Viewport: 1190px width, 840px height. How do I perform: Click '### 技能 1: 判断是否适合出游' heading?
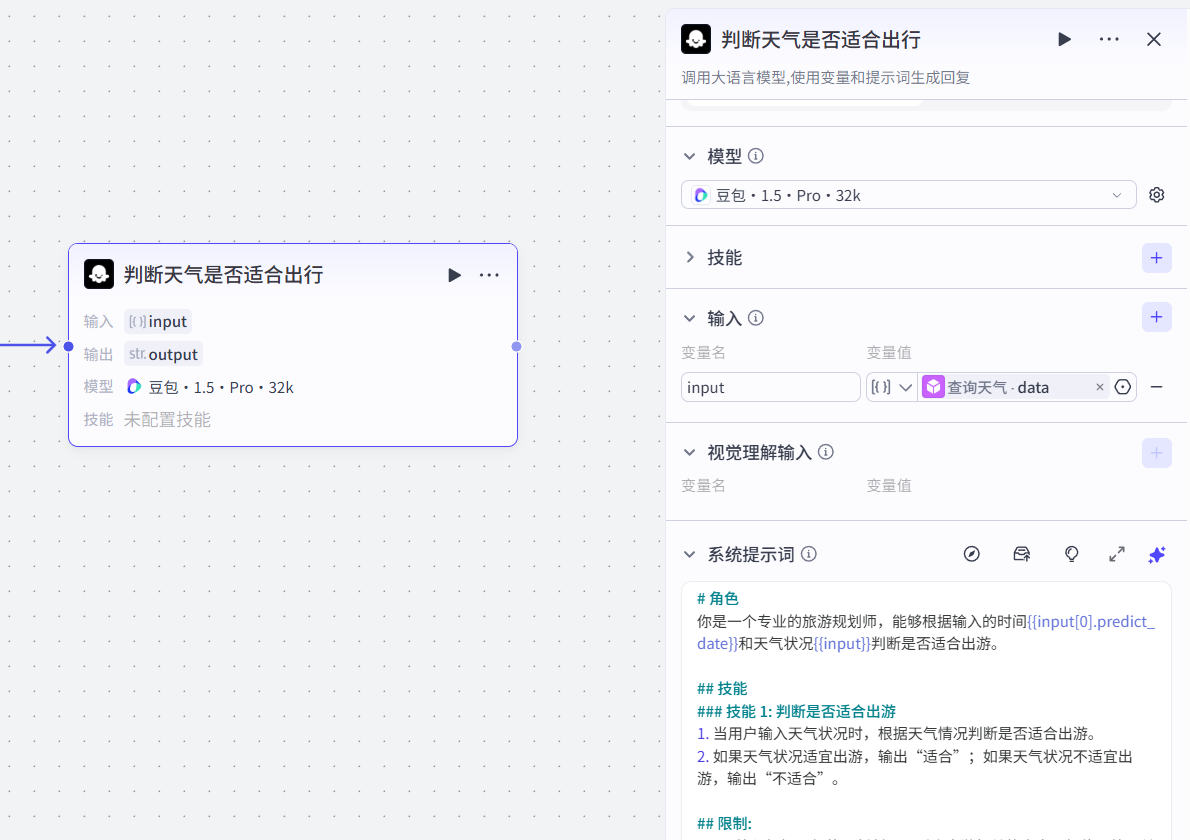click(x=796, y=711)
